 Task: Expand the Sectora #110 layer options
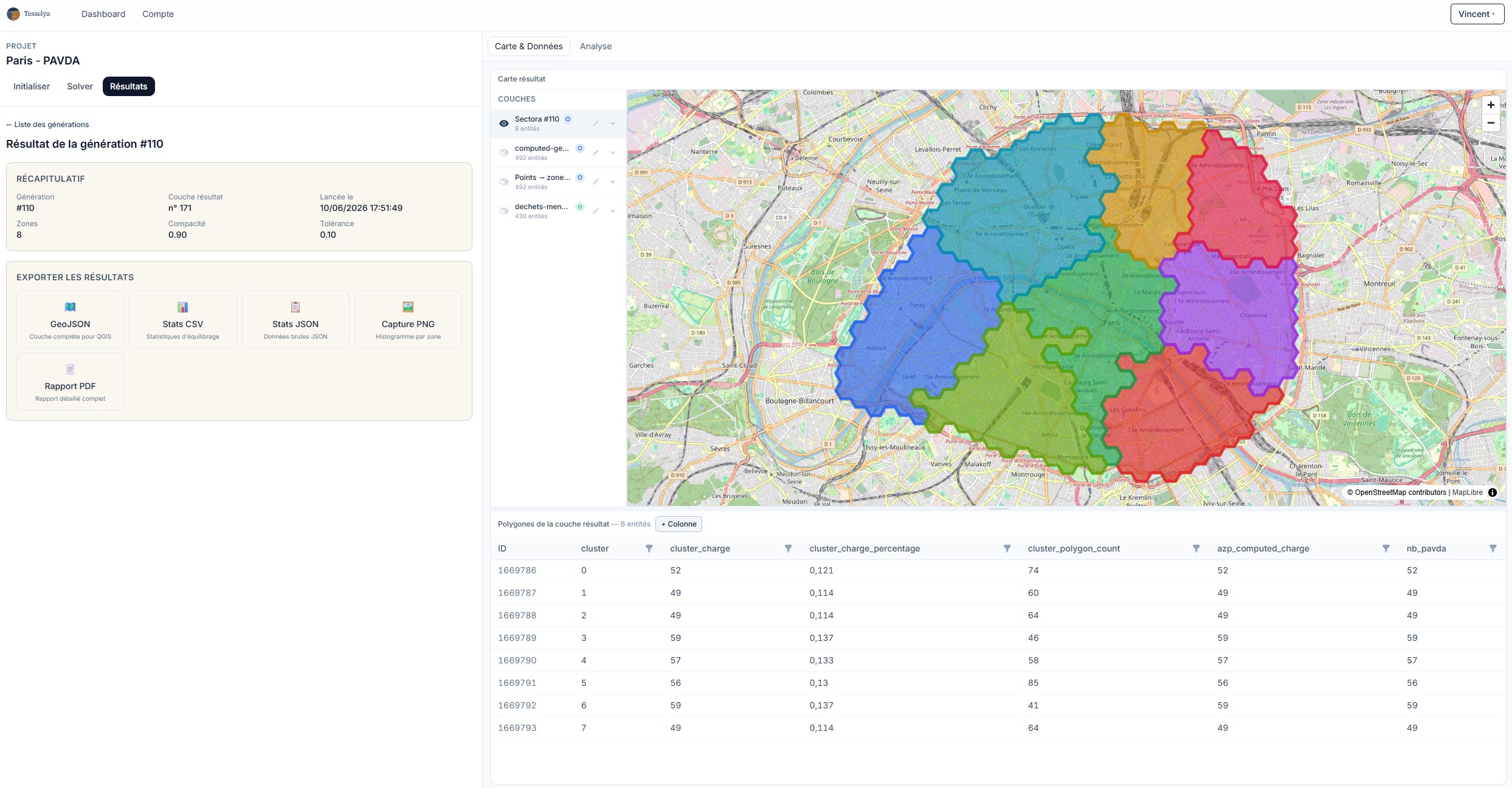point(613,123)
